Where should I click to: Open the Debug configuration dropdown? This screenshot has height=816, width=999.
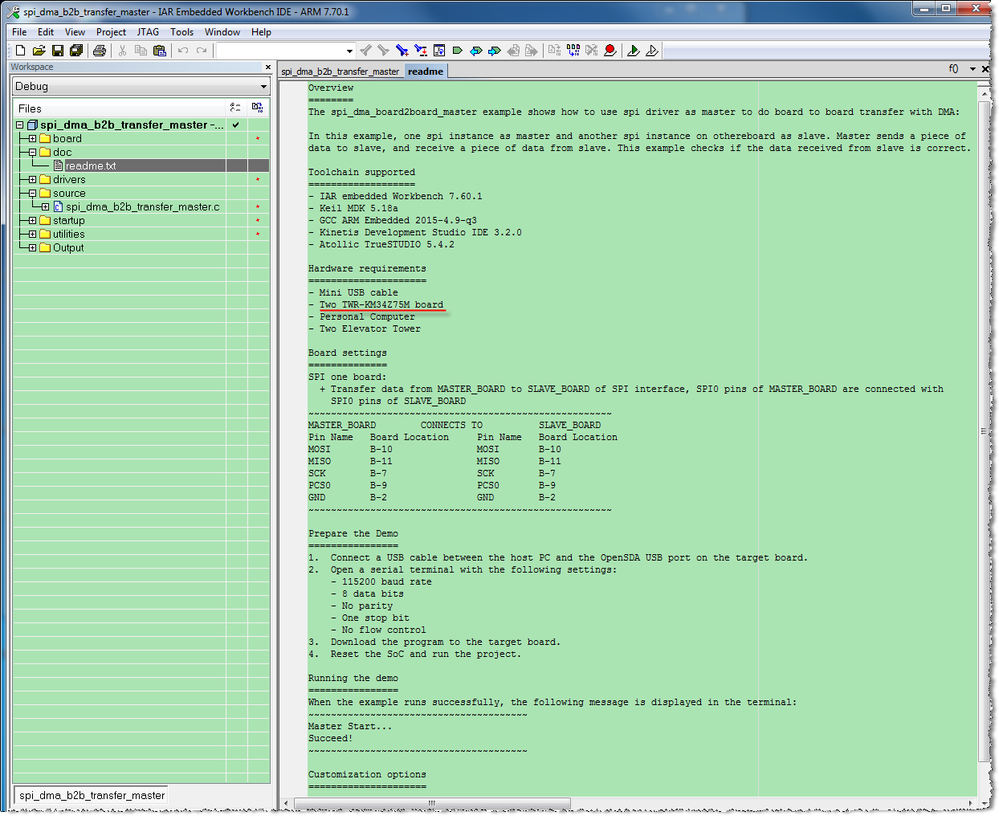tap(262, 87)
